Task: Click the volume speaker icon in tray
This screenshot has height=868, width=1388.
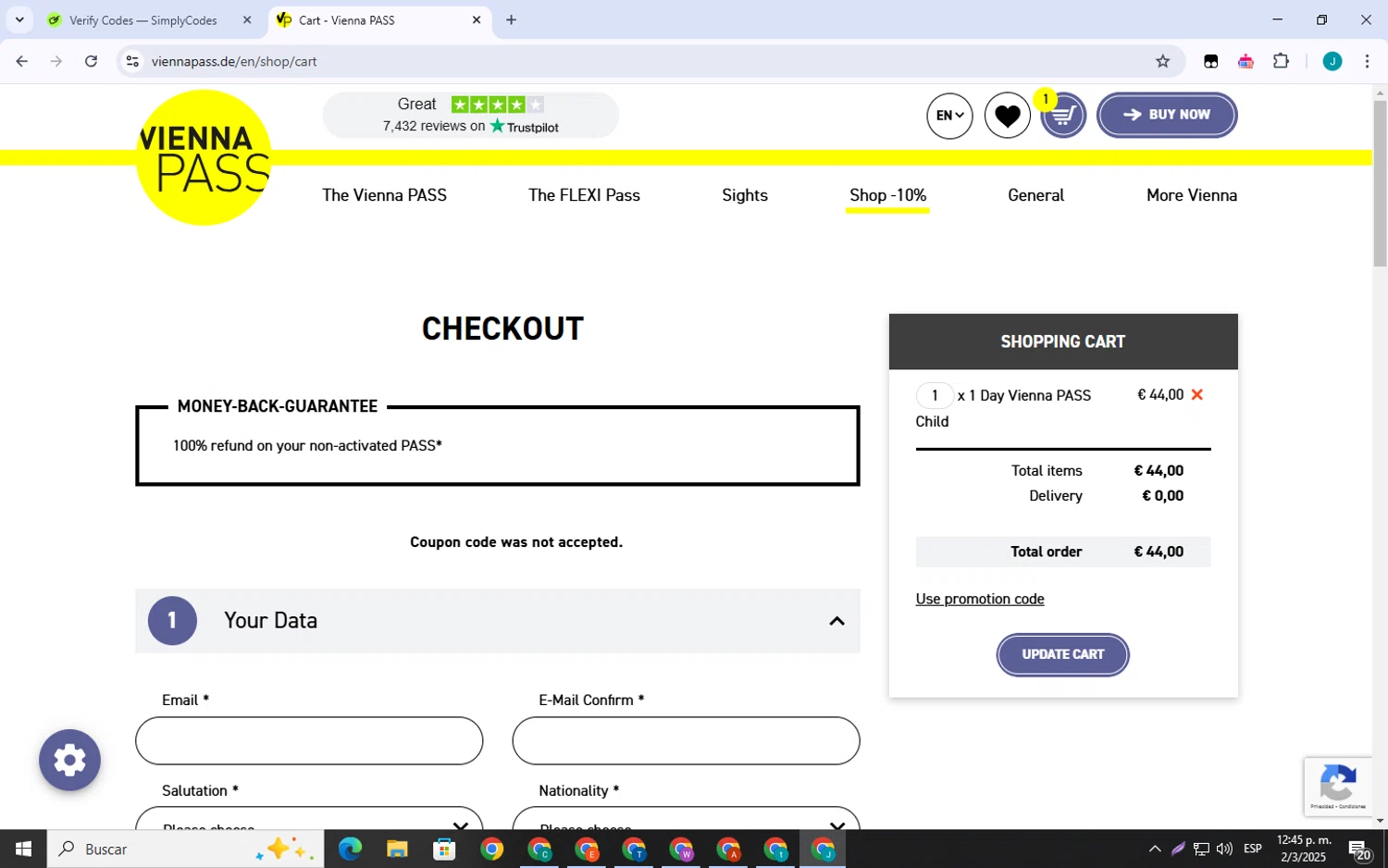Action: point(1224,849)
